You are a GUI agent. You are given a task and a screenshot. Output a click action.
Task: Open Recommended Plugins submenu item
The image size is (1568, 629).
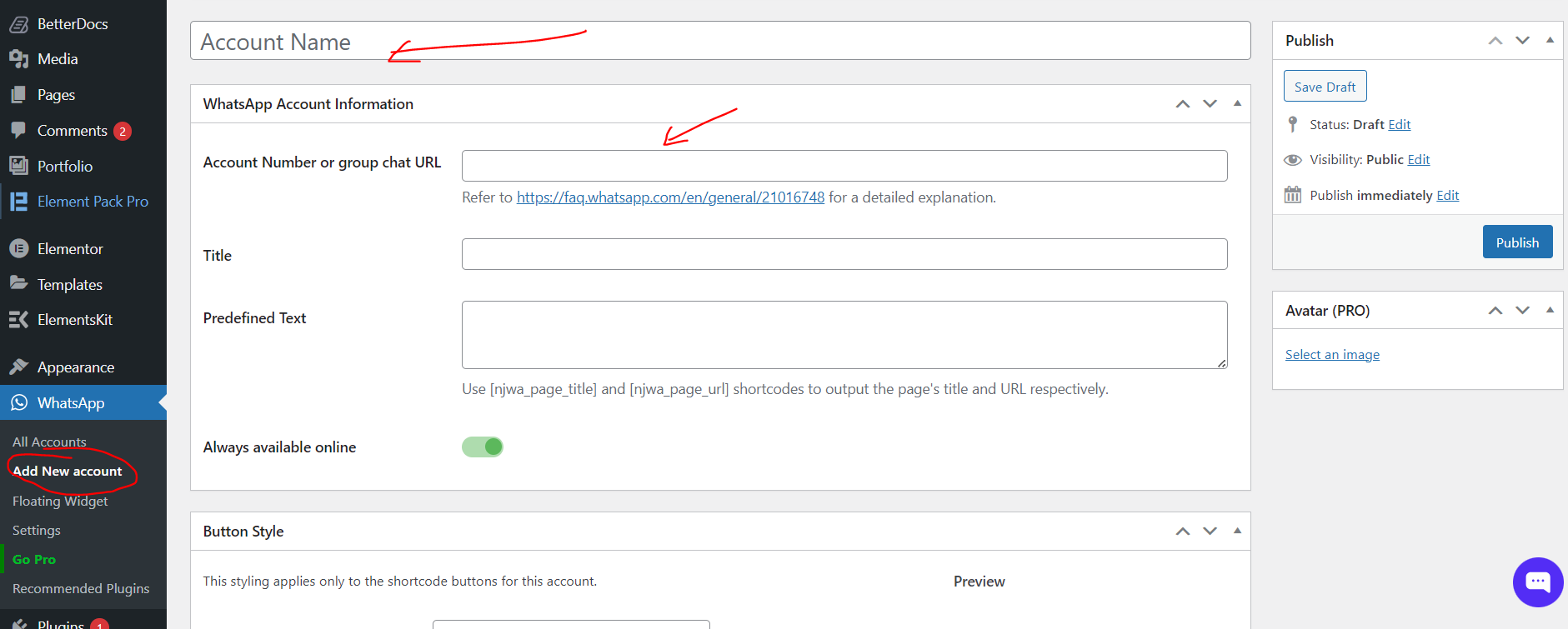tap(81, 588)
